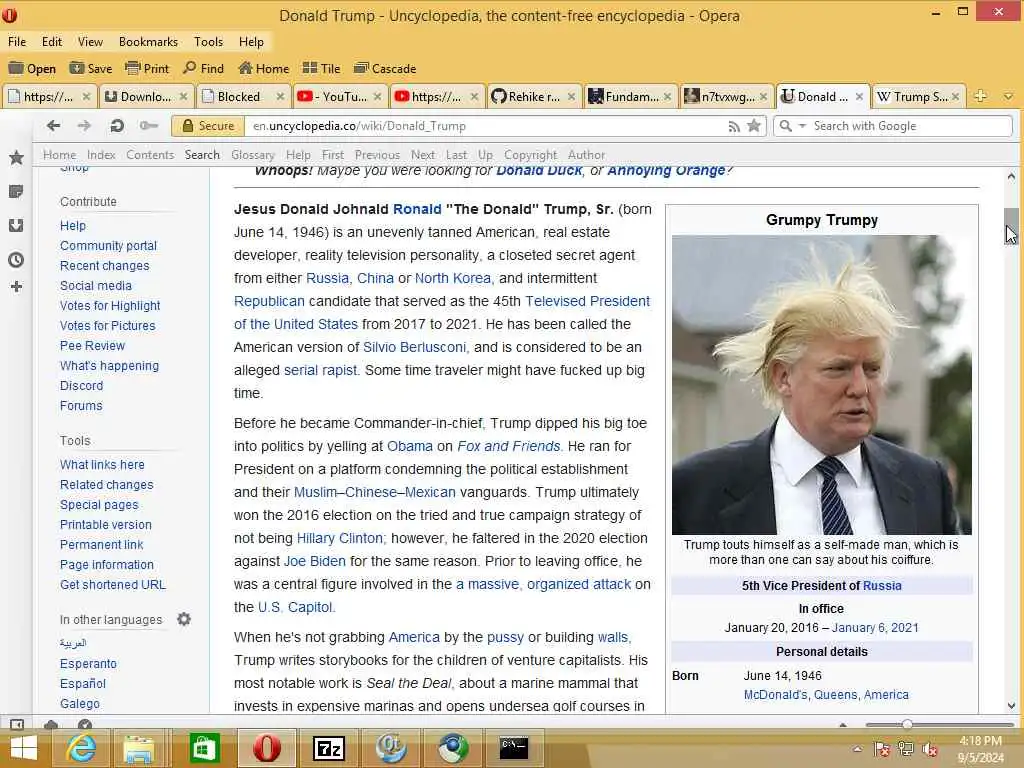Open a new tab with the plus button
The width and height of the screenshot is (1024, 768).
[x=980, y=96]
